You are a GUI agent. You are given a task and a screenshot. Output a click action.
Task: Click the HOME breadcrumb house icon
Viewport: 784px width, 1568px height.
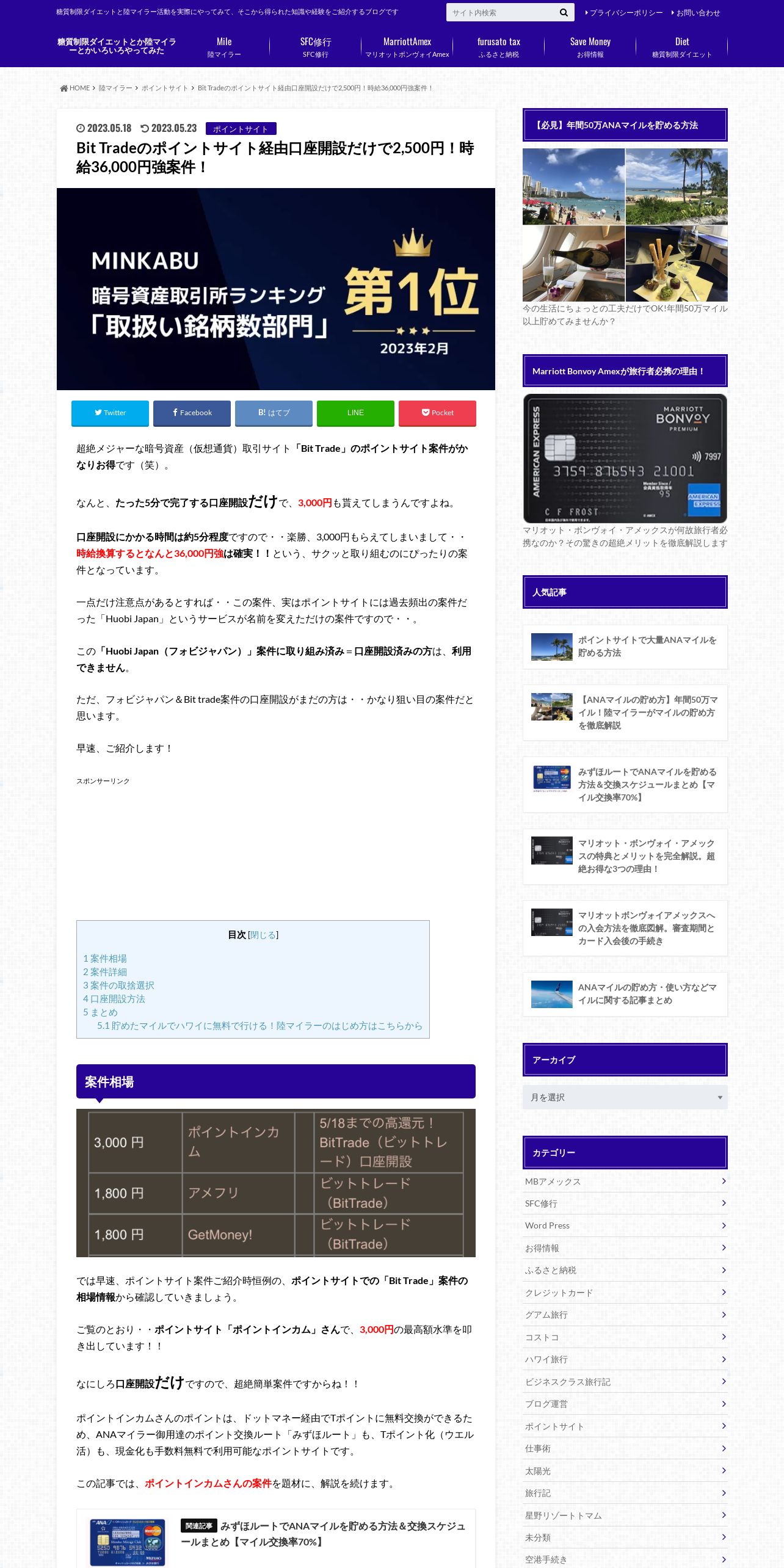(x=64, y=88)
